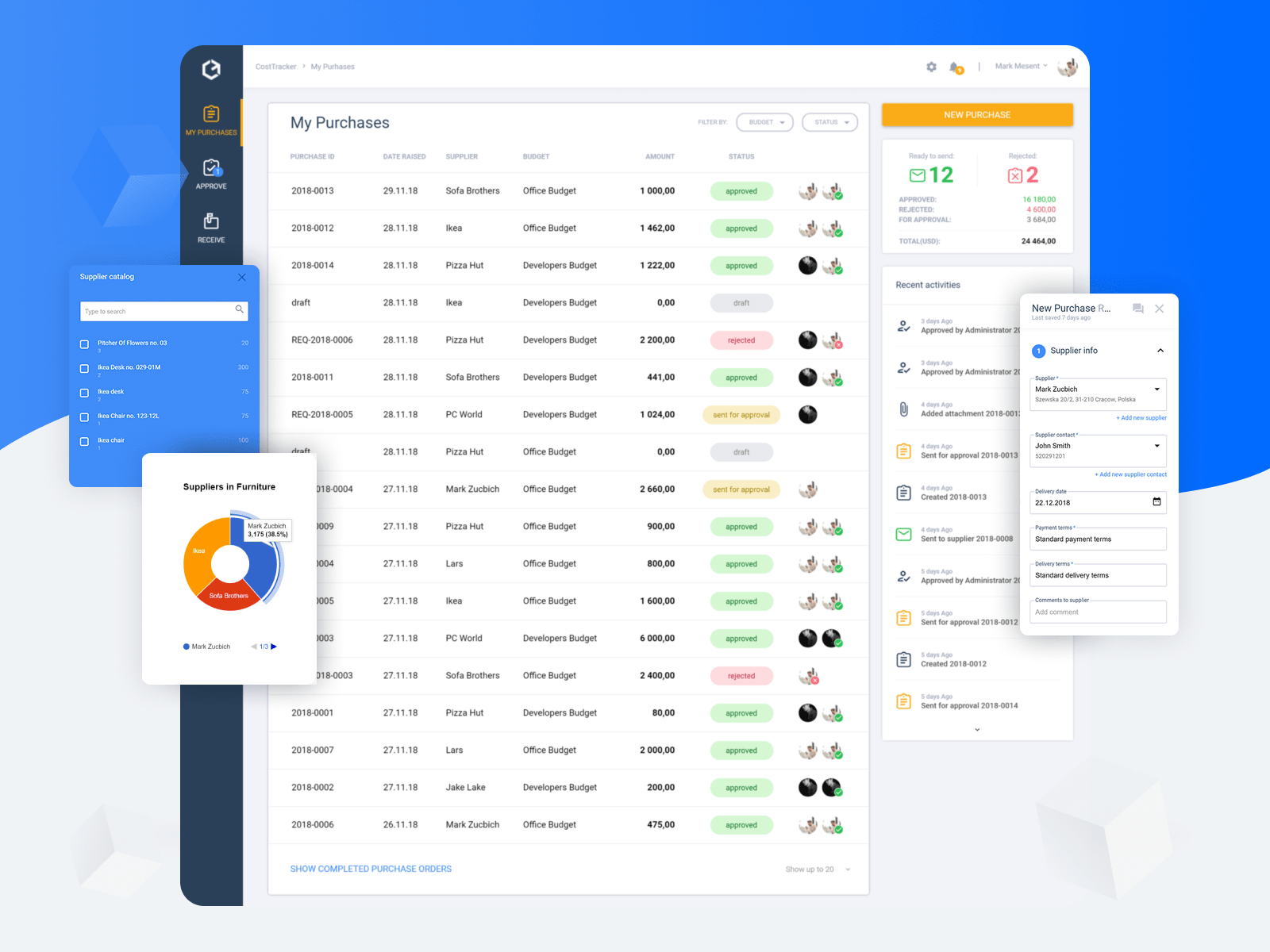1270x952 pixels.
Task: Check the Ikea desk checkbox
Action: (84, 393)
